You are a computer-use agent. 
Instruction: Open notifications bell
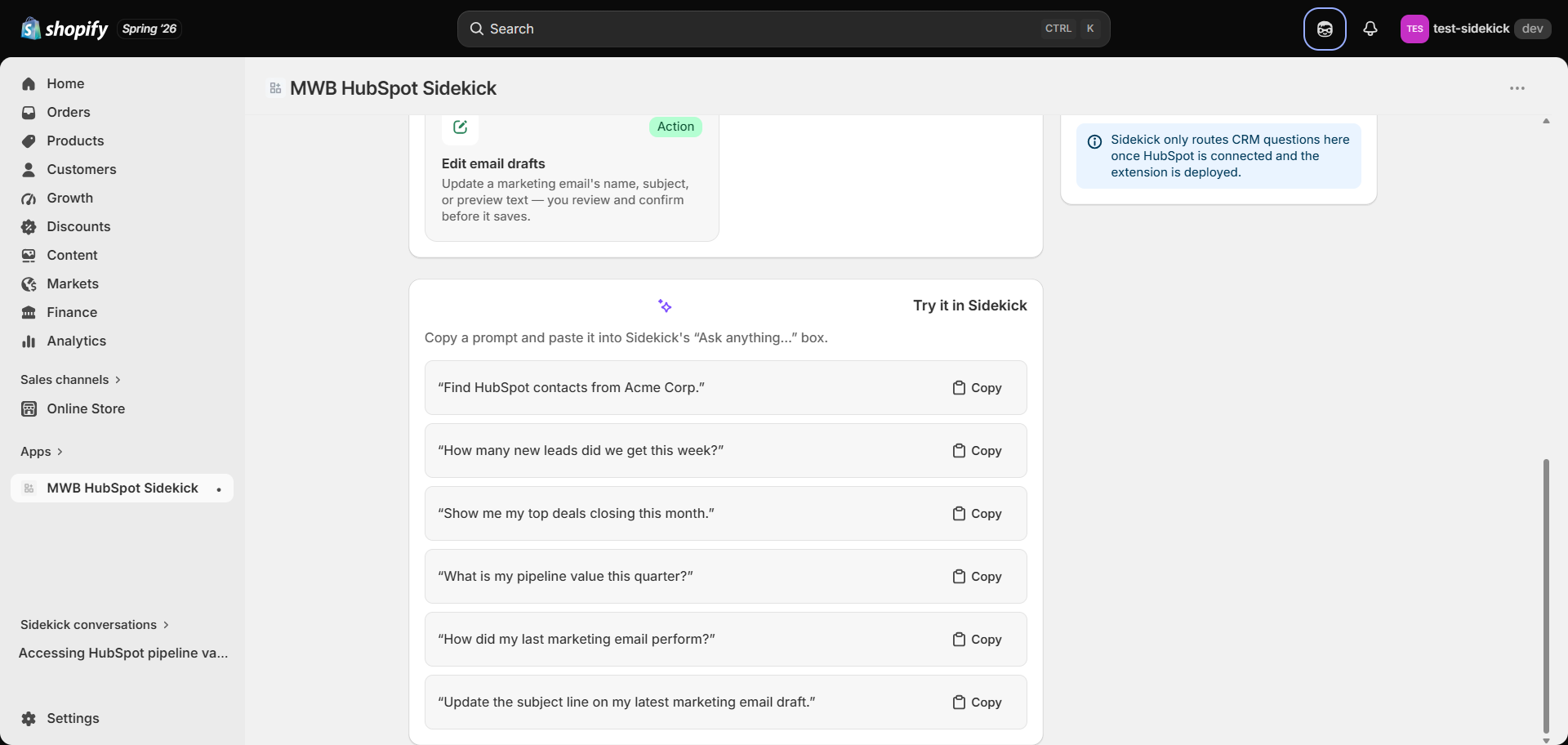[1370, 29]
